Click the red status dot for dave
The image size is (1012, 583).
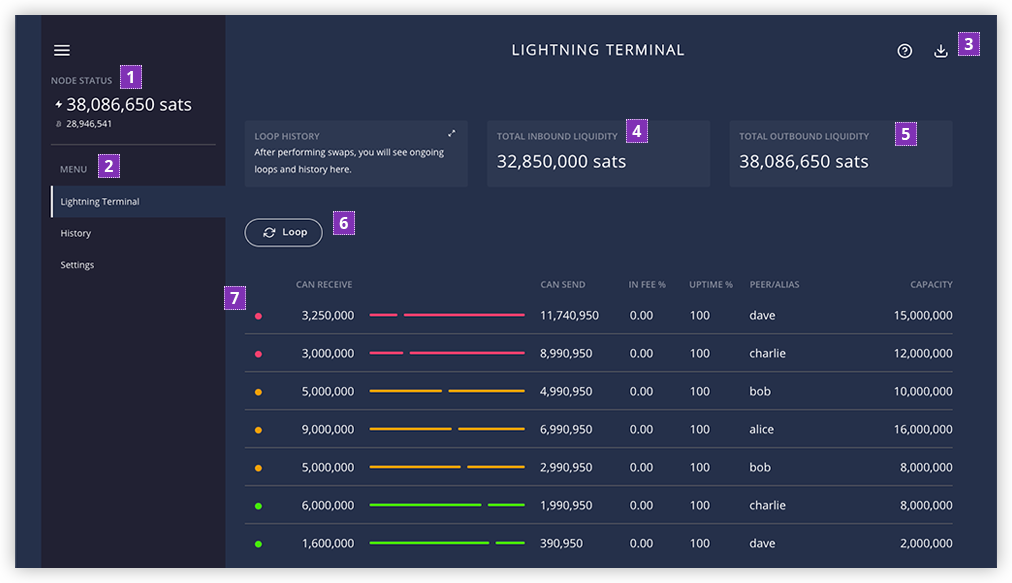point(258,316)
